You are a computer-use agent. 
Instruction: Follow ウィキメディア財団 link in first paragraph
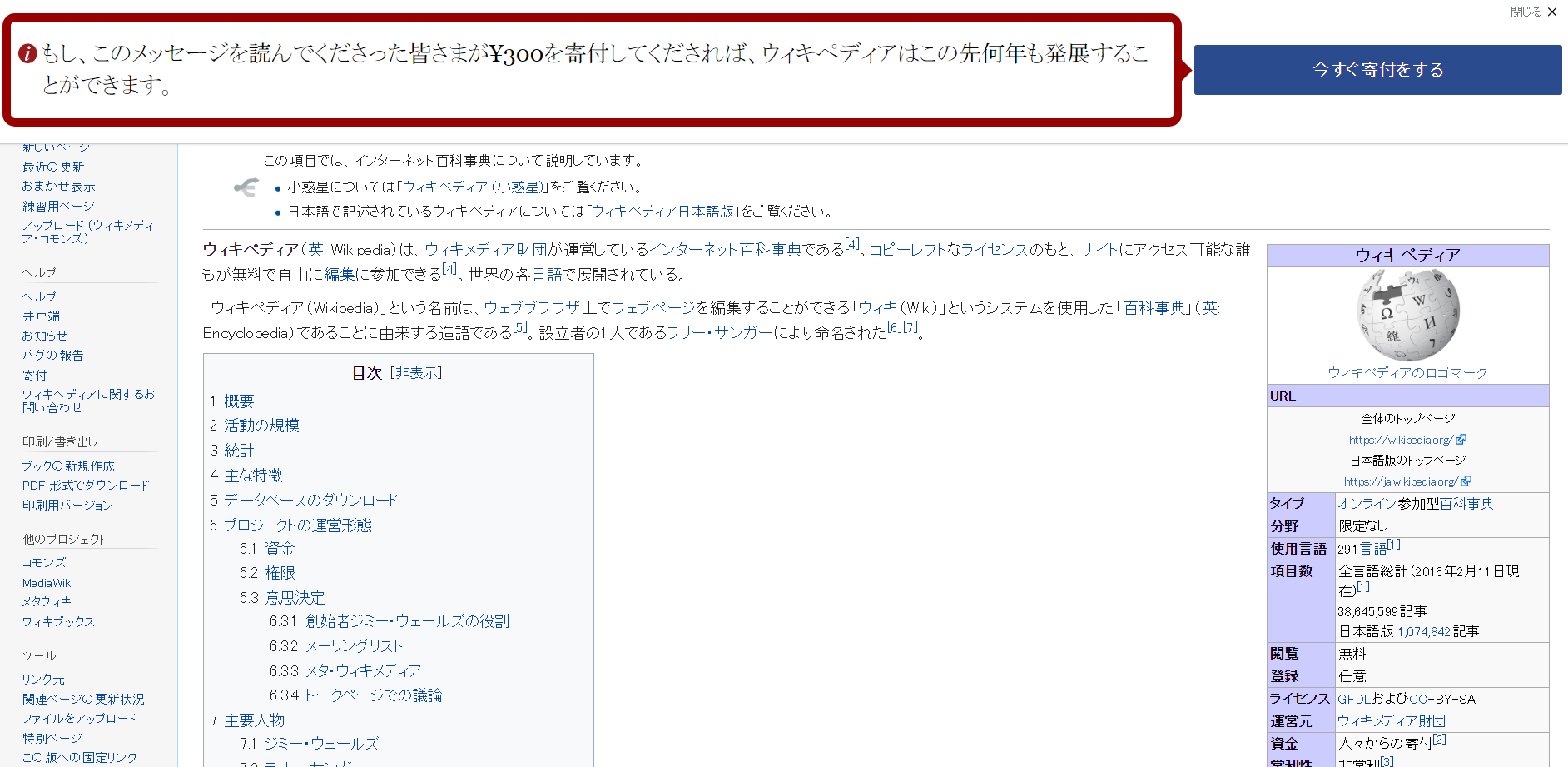(x=486, y=250)
